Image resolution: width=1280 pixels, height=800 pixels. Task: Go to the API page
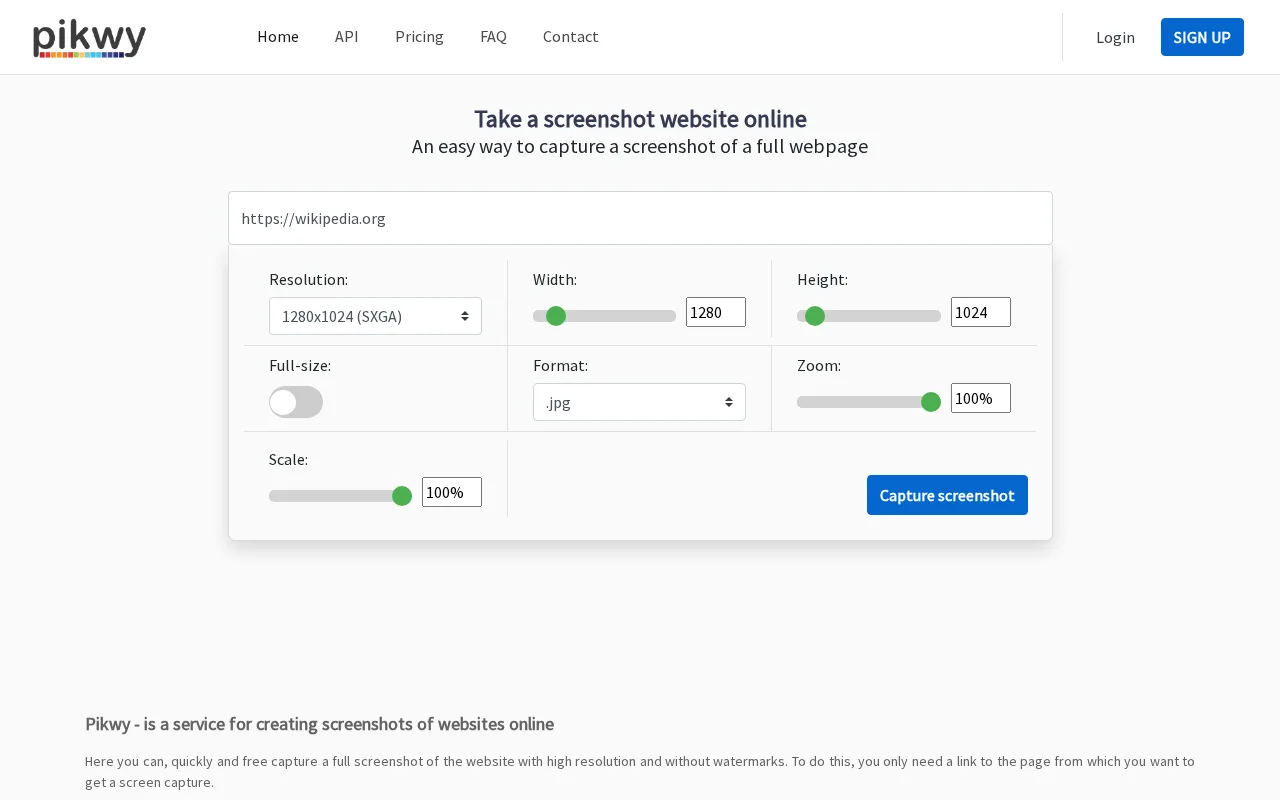click(x=347, y=37)
